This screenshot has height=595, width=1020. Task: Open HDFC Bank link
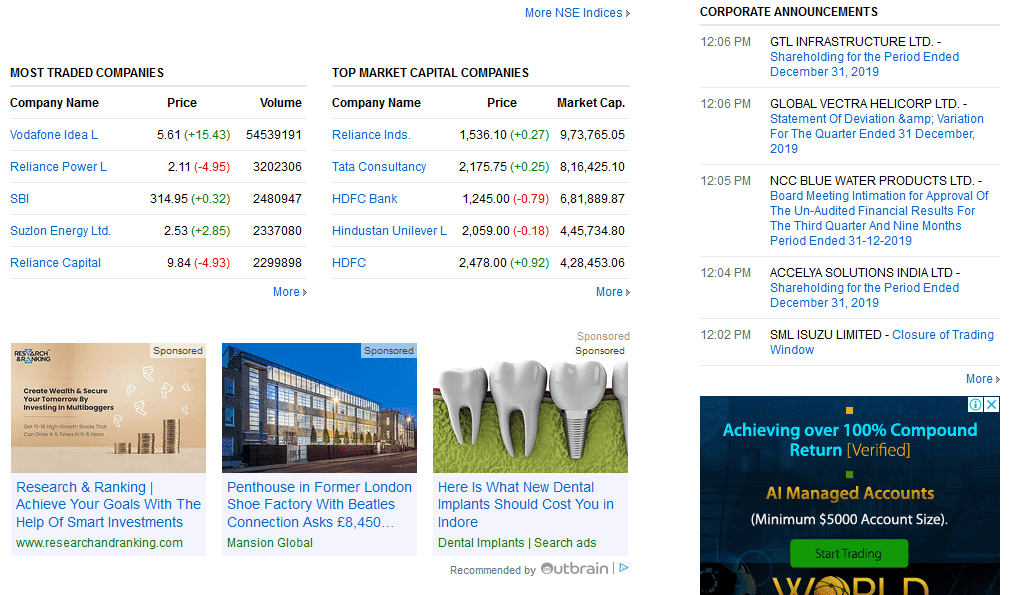pyautogui.click(x=364, y=198)
